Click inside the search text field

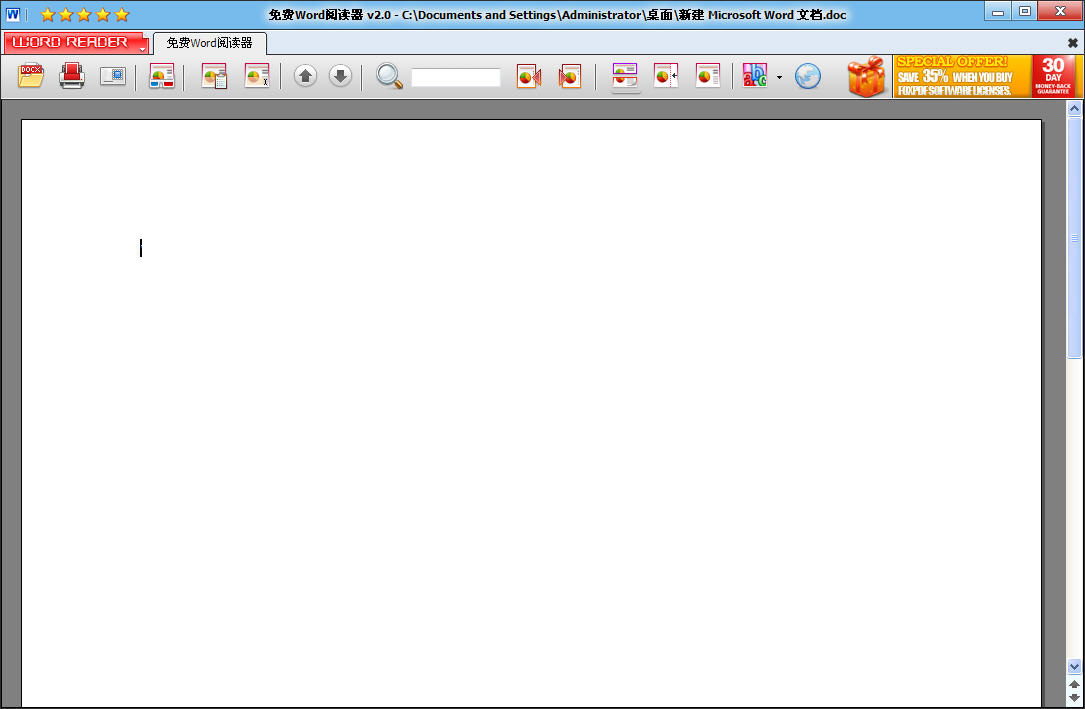[456, 77]
